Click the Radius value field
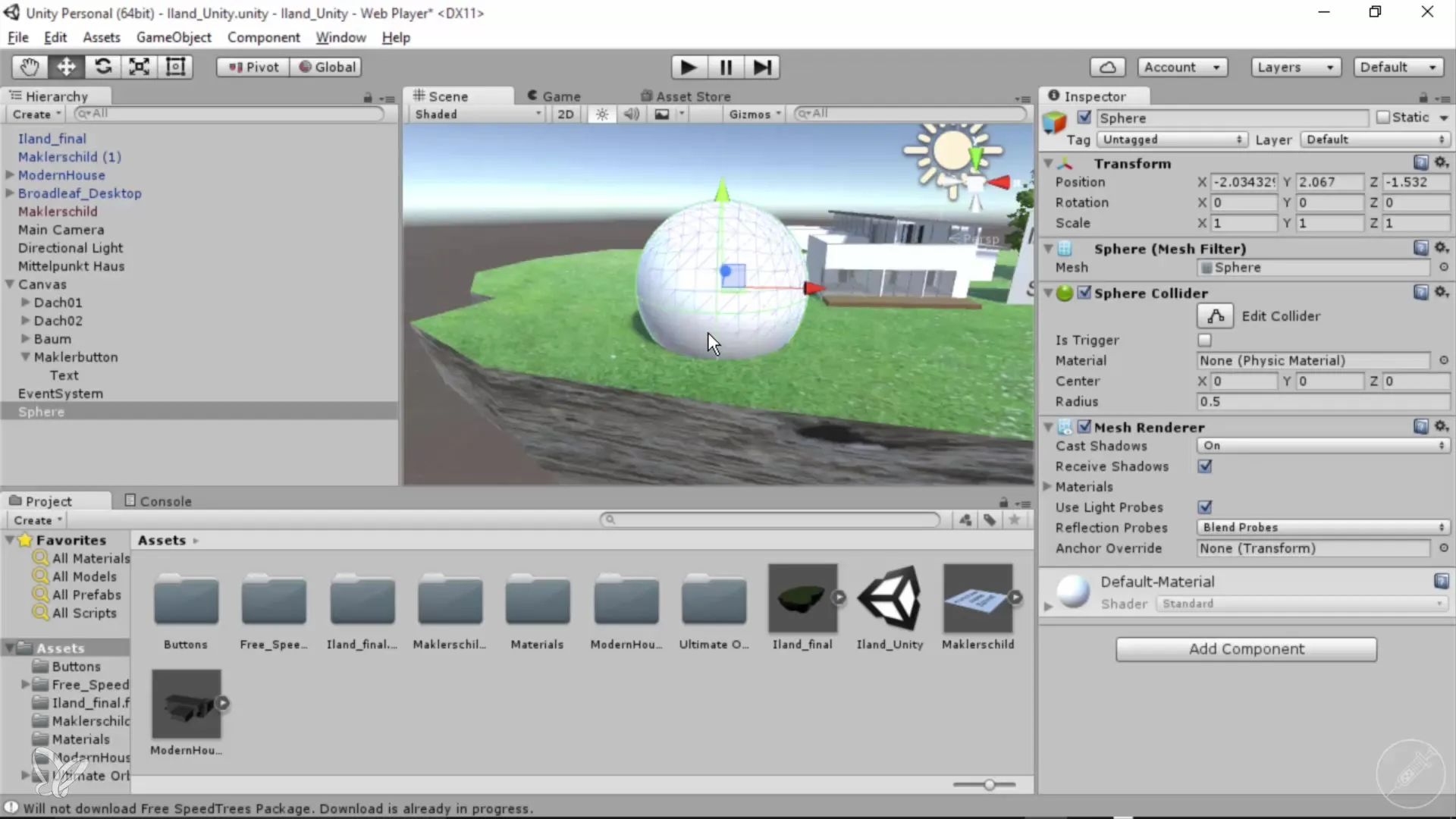Image resolution: width=1456 pixels, height=819 pixels. click(x=1323, y=401)
